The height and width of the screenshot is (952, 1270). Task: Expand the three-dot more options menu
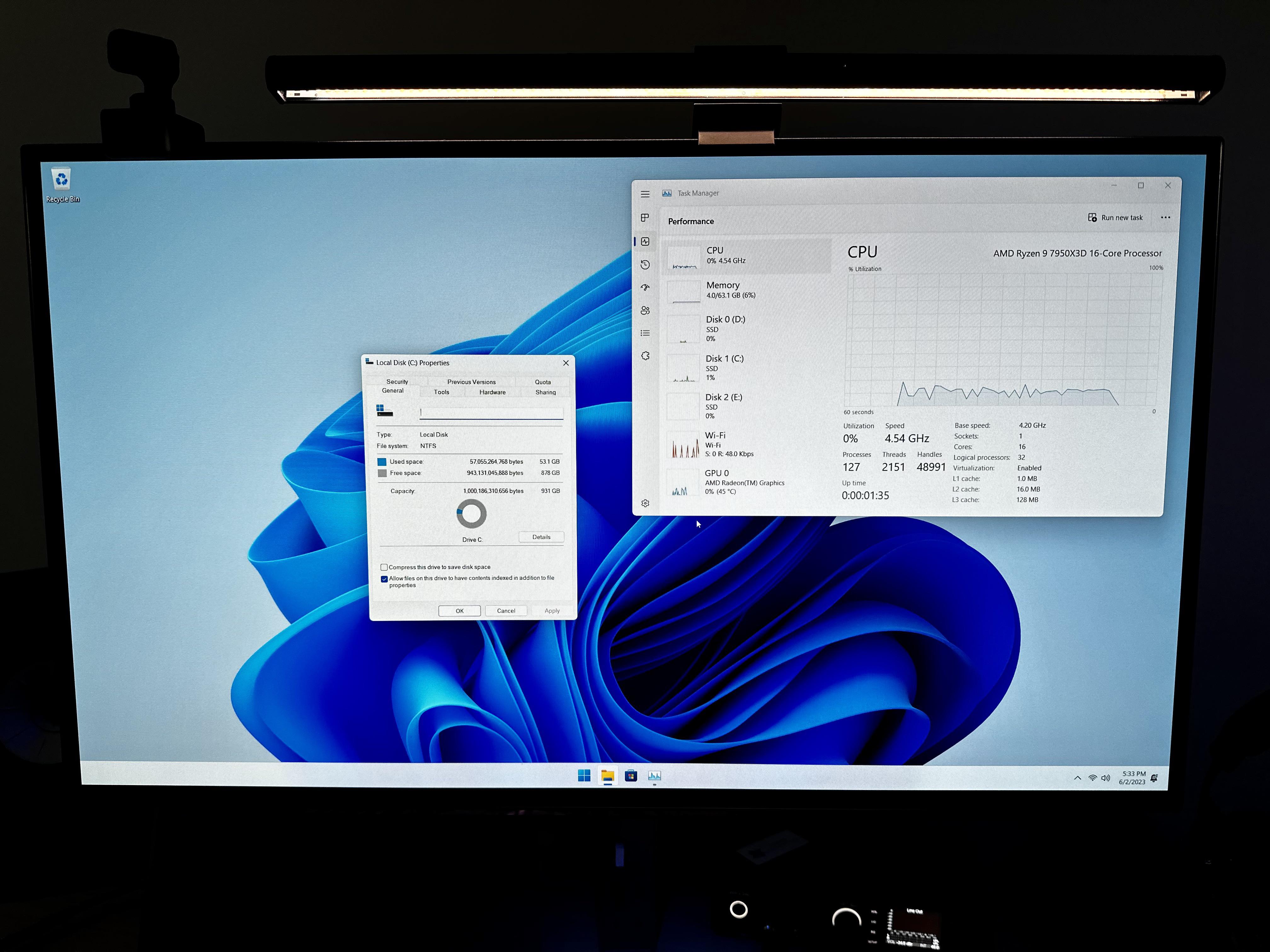point(1165,218)
